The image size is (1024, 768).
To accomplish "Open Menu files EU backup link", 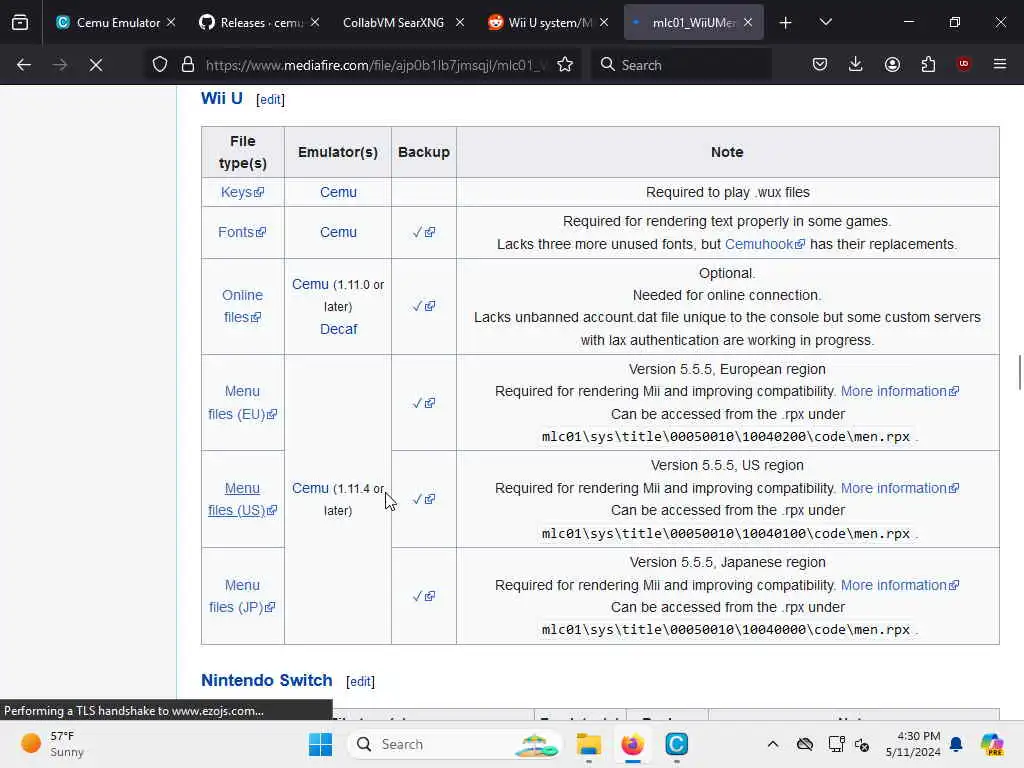I will (x=424, y=403).
